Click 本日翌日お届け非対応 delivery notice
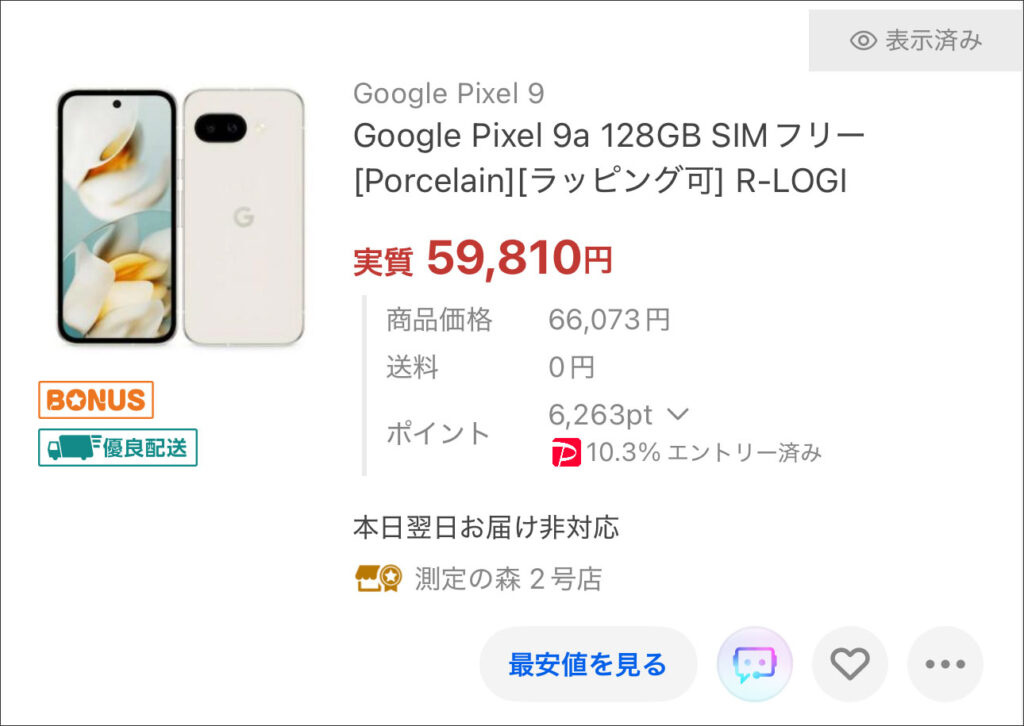The width and height of the screenshot is (1024, 726). tap(486, 528)
